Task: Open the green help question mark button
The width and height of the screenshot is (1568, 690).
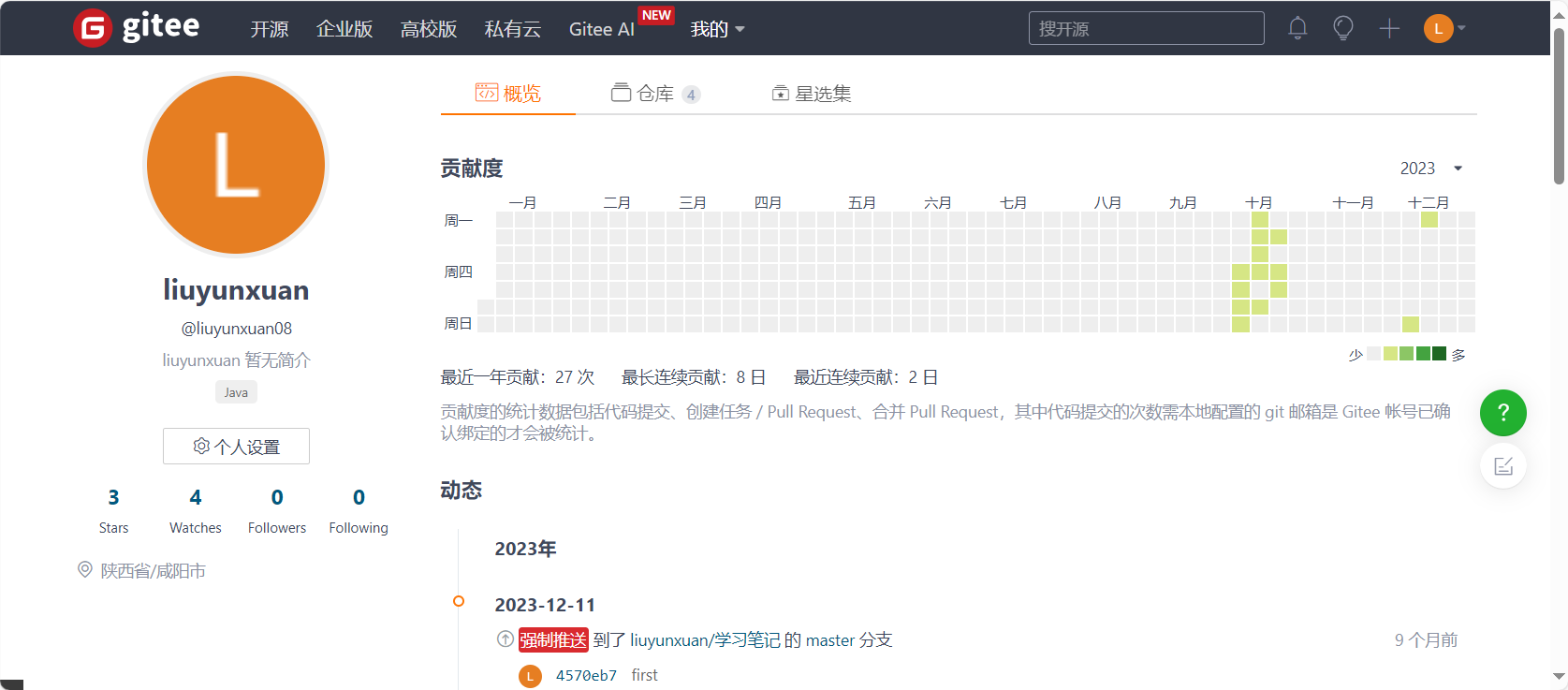Action: pyautogui.click(x=1502, y=413)
